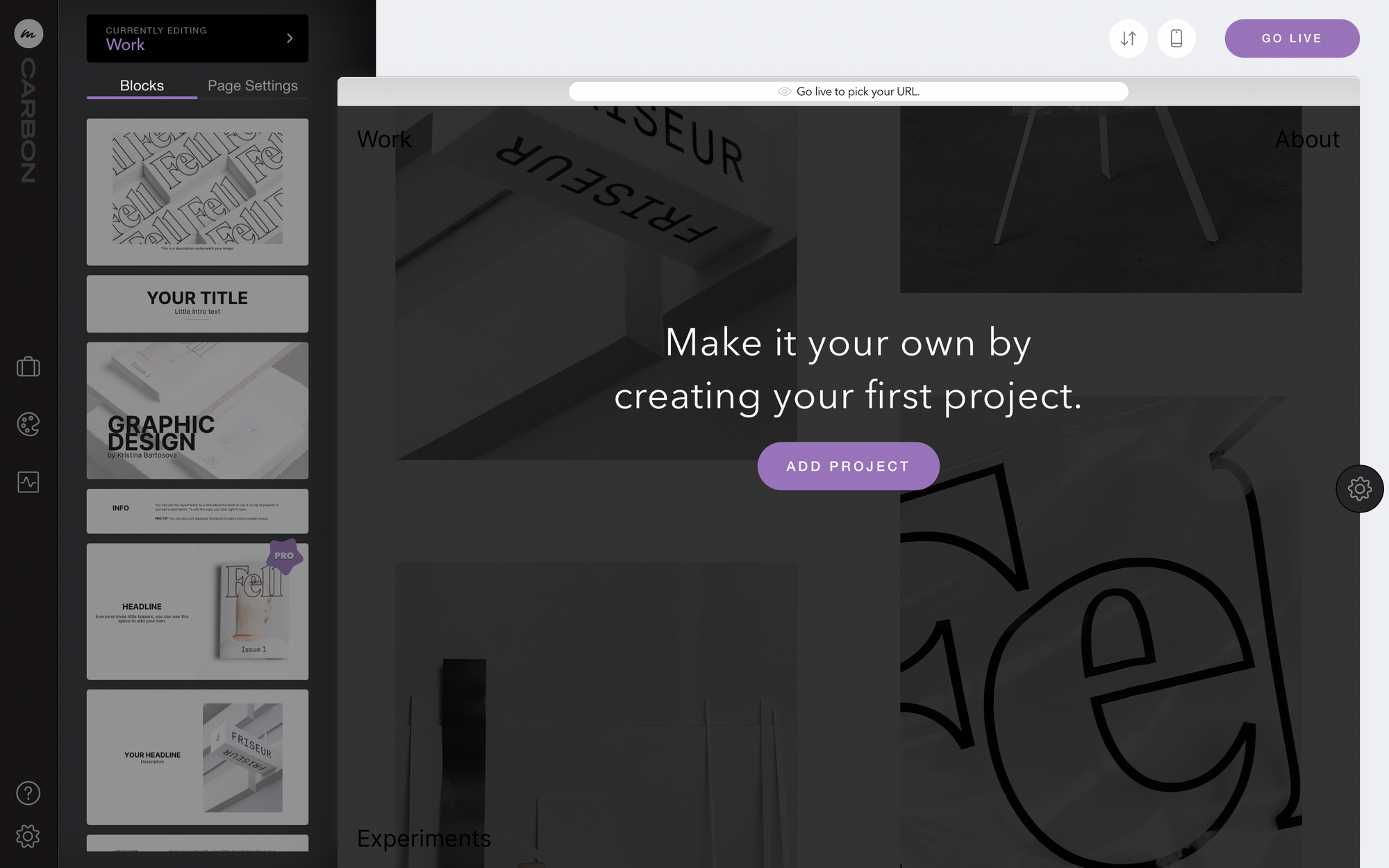The width and height of the screenshot is (1389, 868).
Task: Select the Graphic Design block thumbnail
Action: point(197,410)
